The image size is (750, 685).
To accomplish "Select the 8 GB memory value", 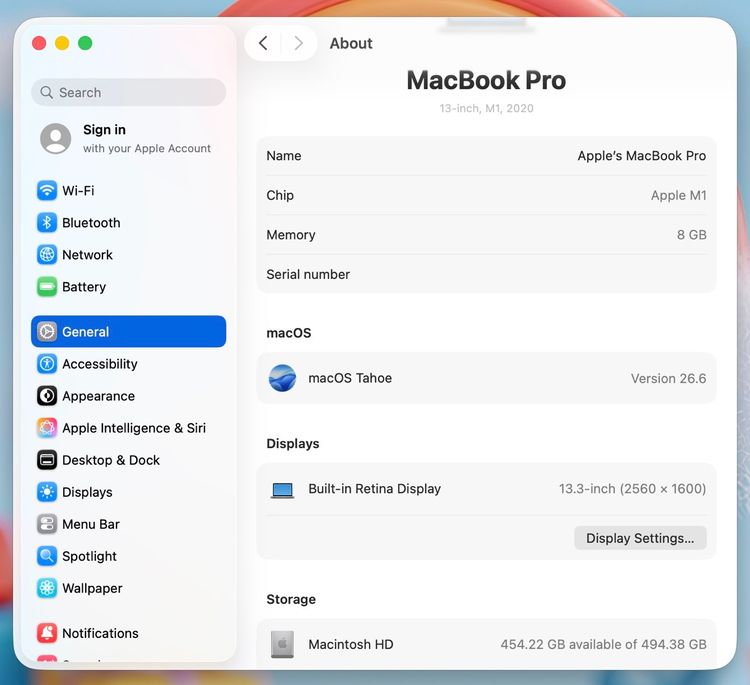I will (691, 234).
